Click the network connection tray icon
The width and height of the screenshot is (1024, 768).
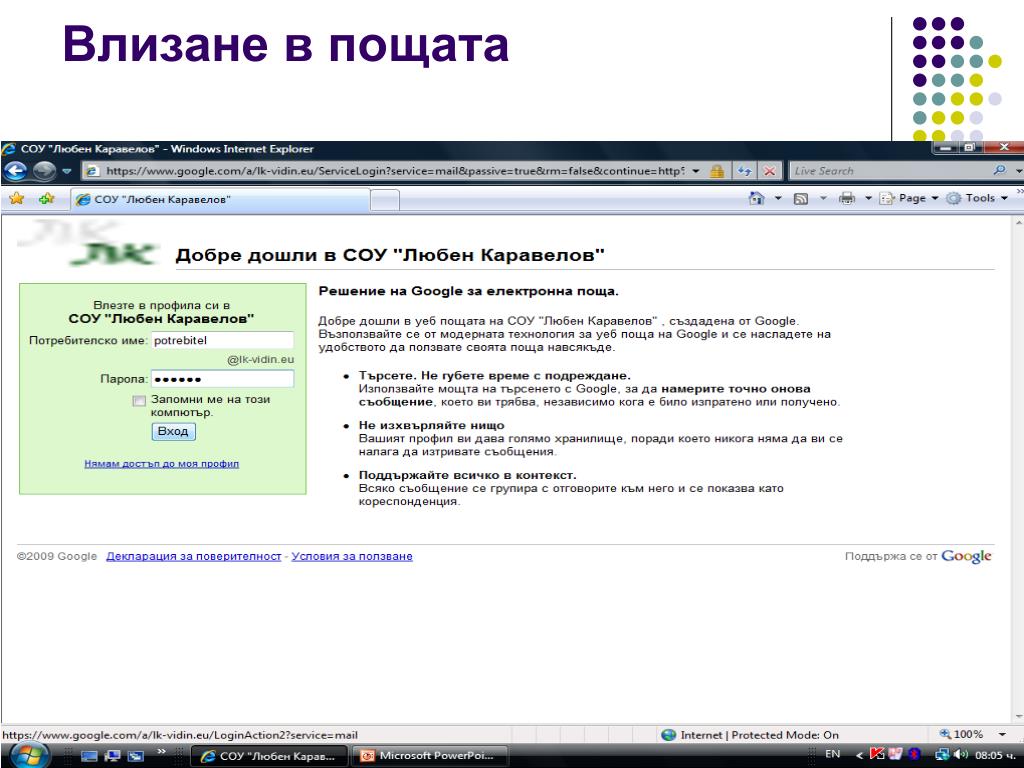tap(942, 755)
